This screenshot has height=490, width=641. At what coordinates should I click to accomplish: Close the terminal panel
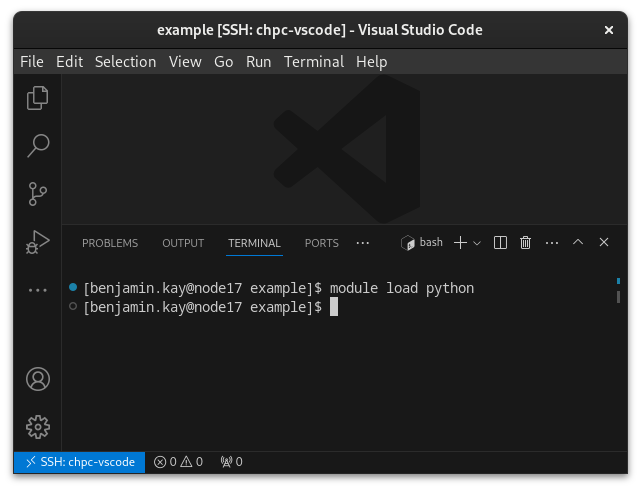click(x=604, y=242)
